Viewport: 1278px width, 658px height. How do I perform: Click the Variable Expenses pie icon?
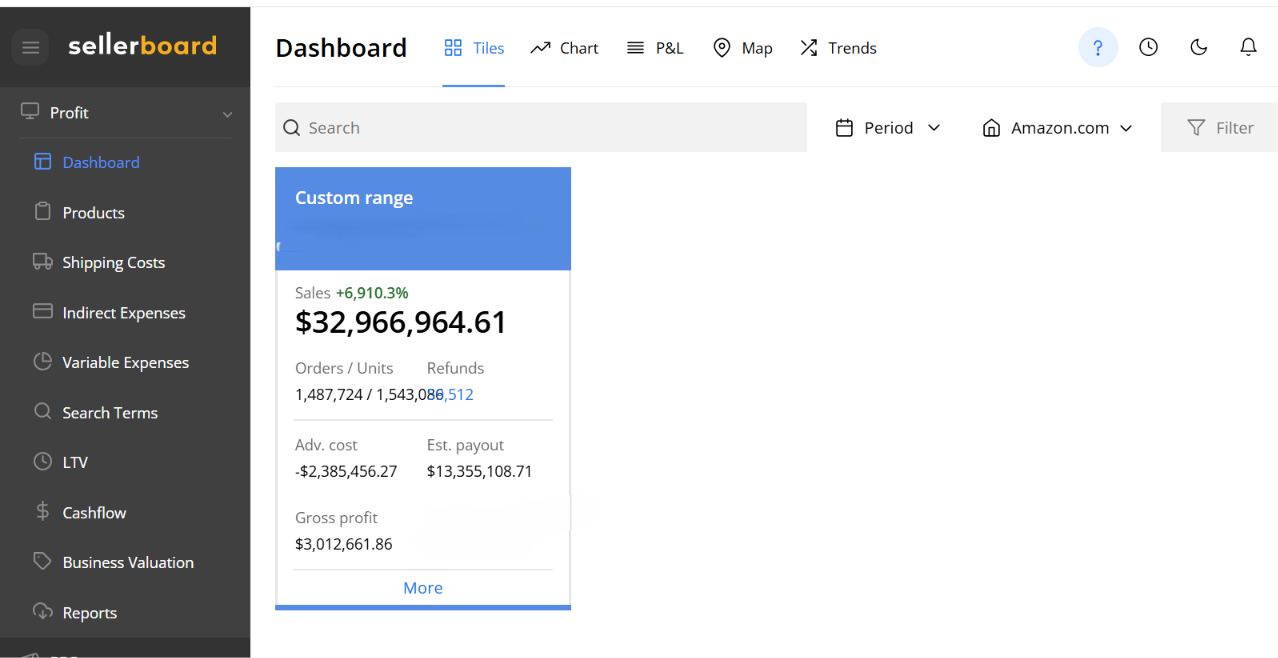tap(42, 362)
